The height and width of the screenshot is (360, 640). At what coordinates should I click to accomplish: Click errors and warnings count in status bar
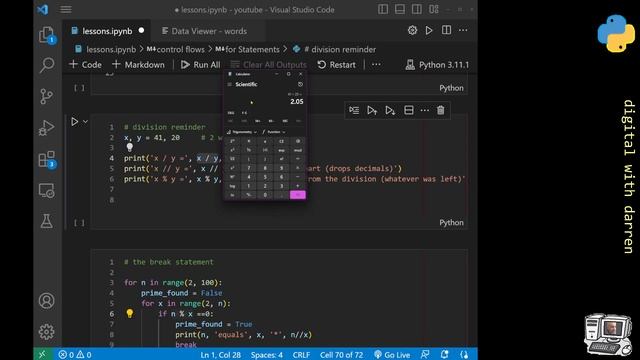(75, 354)
